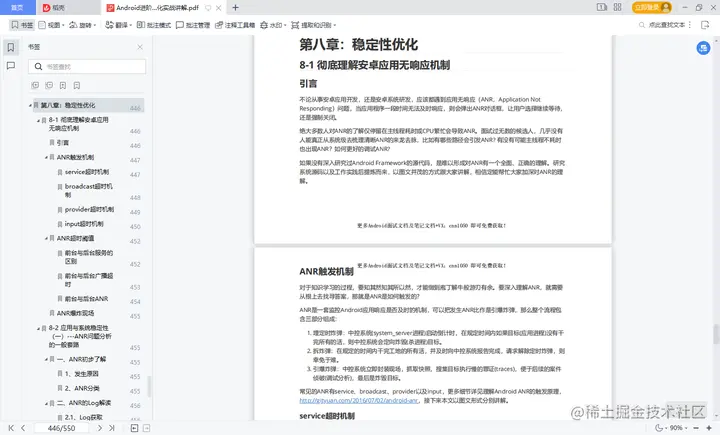Open the 提取和识别 extract and recognize dropdown
Screen dimensions: 720x435
[x=314, y=25]
